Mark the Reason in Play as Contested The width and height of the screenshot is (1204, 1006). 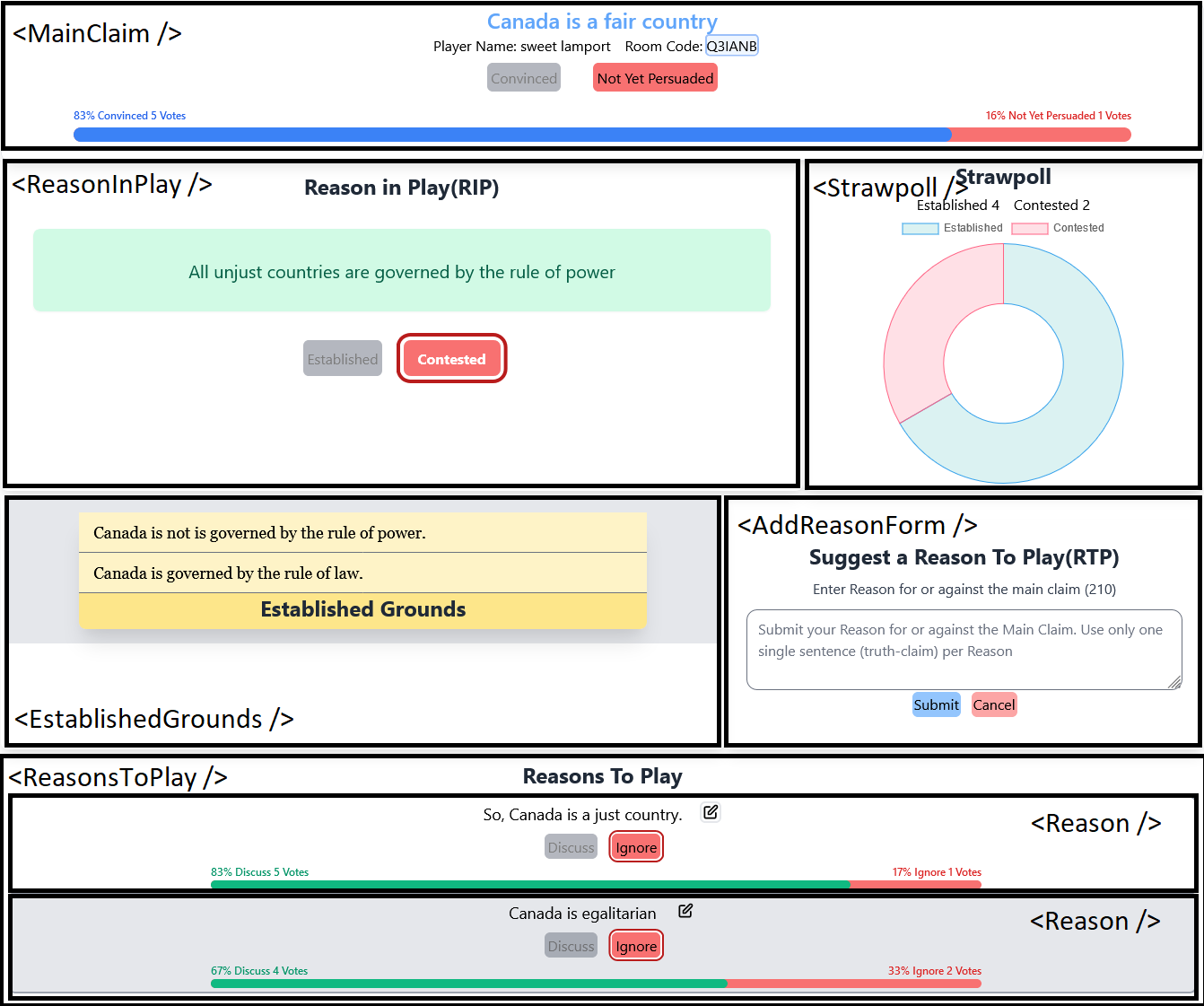point(451,358)
